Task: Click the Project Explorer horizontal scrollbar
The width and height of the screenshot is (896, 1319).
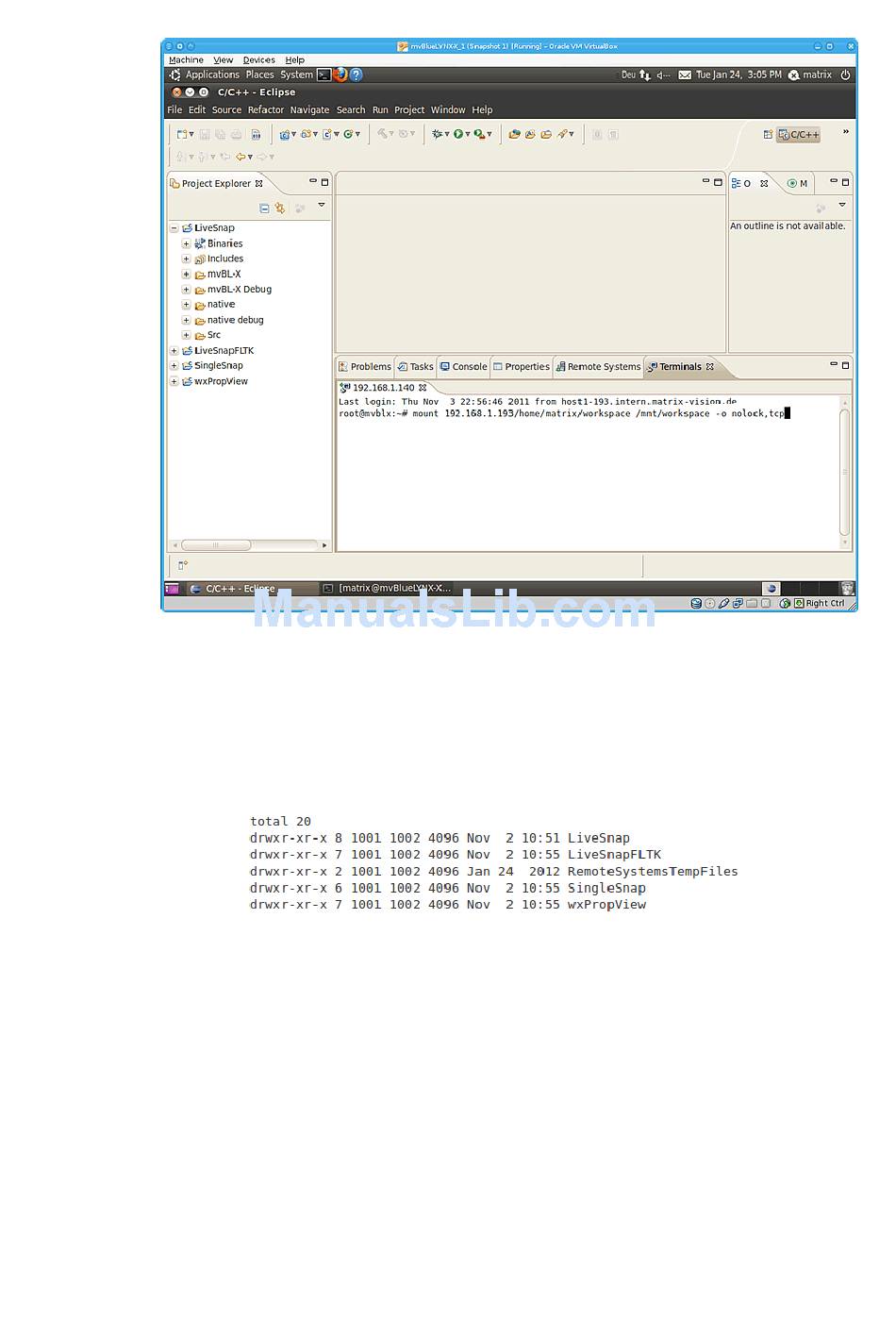Action: [x=216, y=545]
